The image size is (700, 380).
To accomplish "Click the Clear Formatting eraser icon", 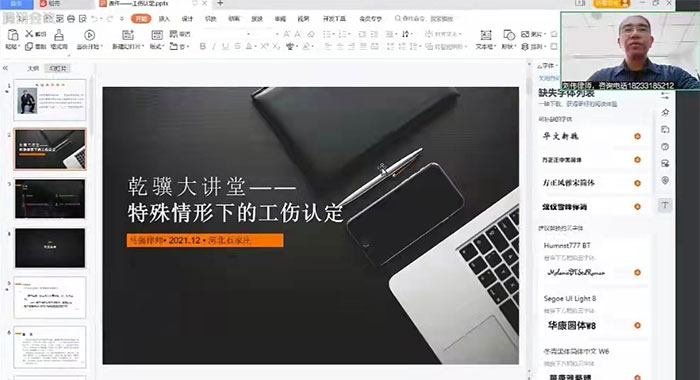I will tap(311, 34).
